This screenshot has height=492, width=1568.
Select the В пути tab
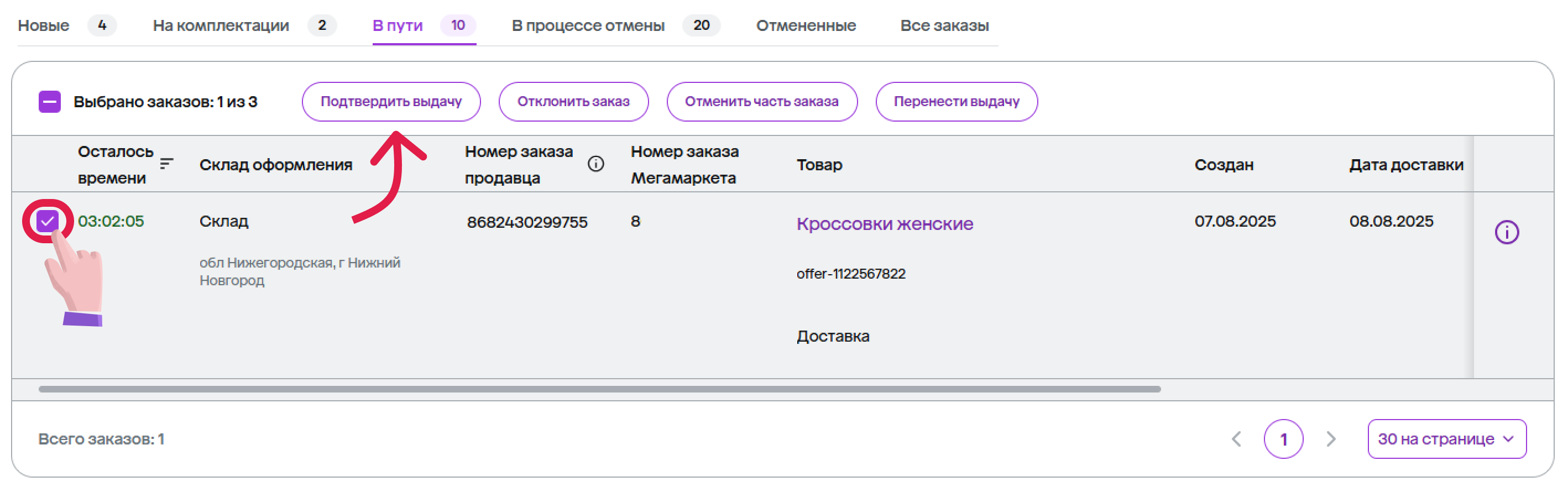coord(398,25)
